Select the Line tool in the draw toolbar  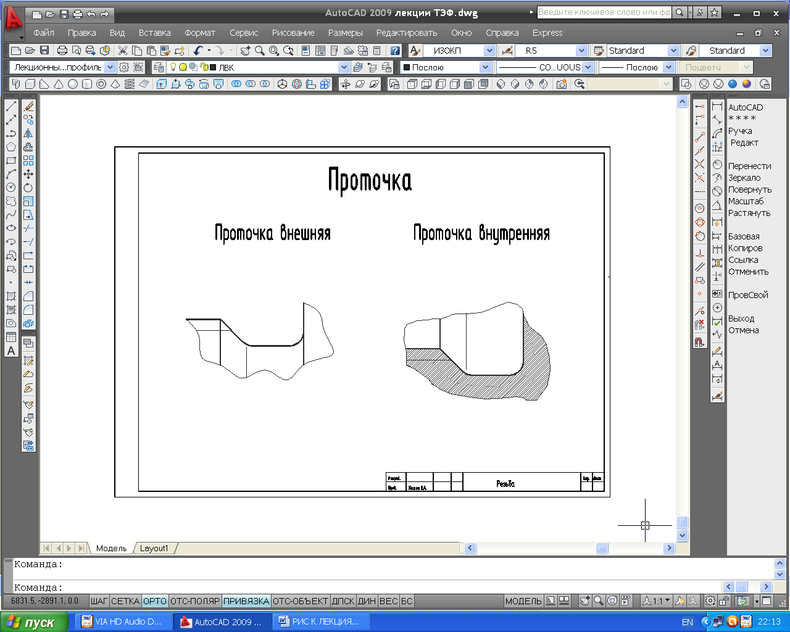click(x=11, y=105)
